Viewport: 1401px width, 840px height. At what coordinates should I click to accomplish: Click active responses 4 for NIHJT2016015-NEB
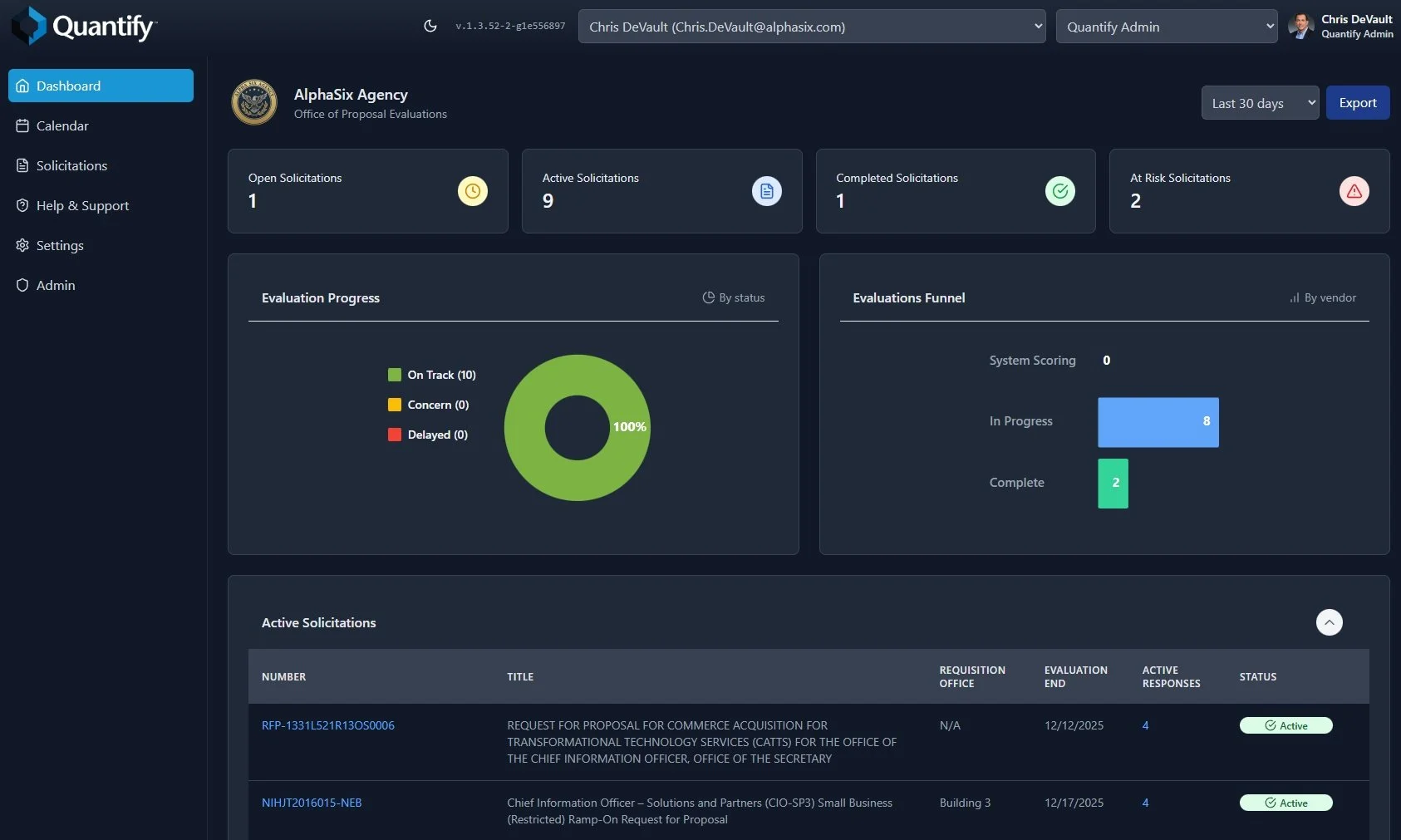[x=1145, y=803]
